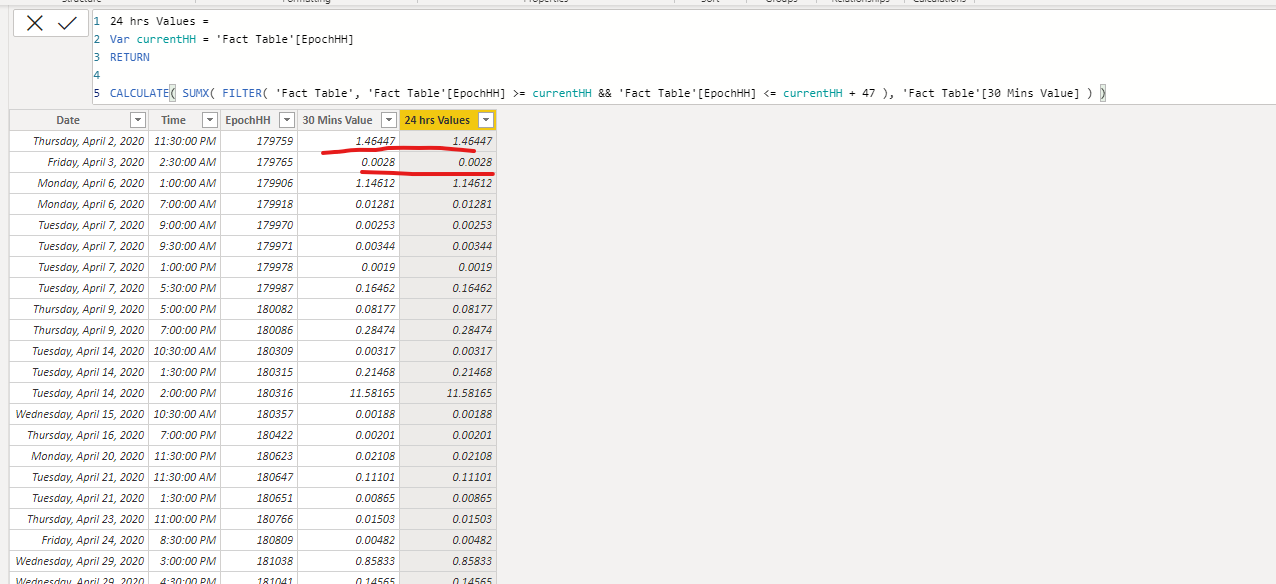Select time cell '11:30:00 PM' for April 2
Screen dimensions: 1276x584
[x=183, y=141]
